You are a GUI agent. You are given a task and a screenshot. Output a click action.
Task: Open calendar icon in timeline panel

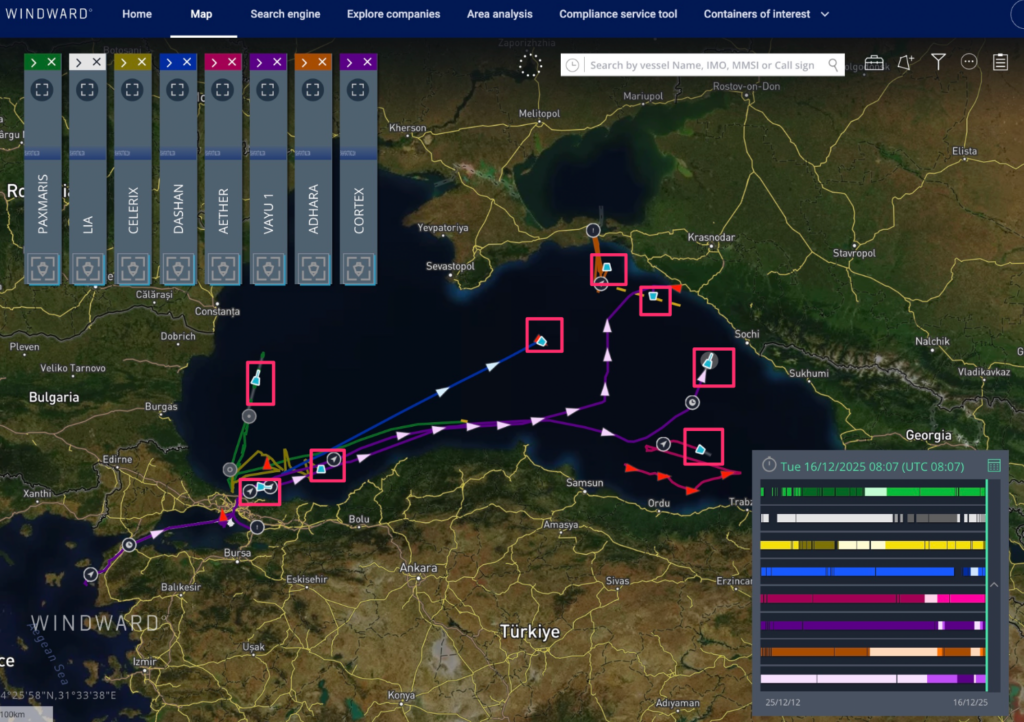pos(994,465)
